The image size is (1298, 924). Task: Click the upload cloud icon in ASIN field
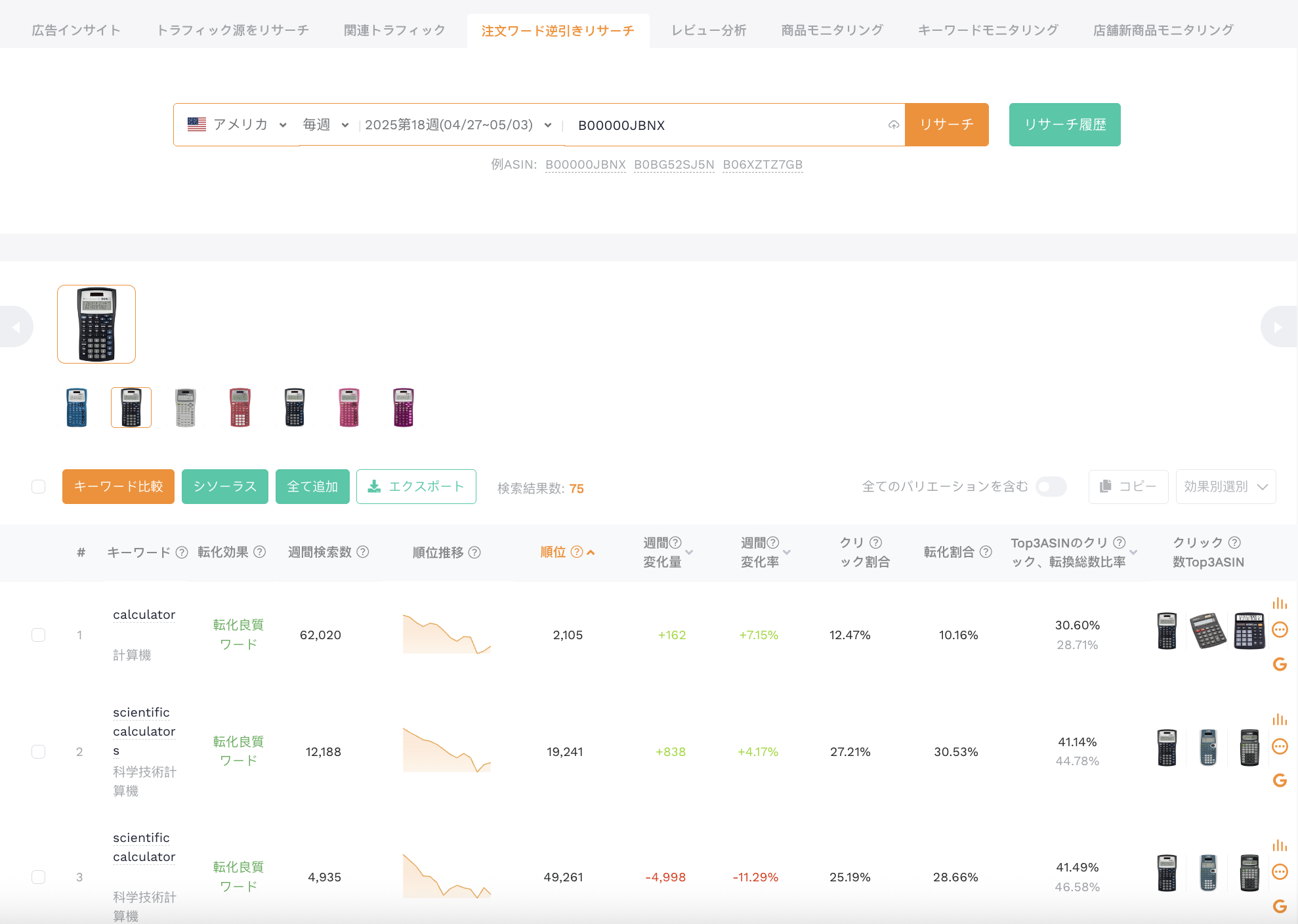pyautogui.click(x=893, y=125)
